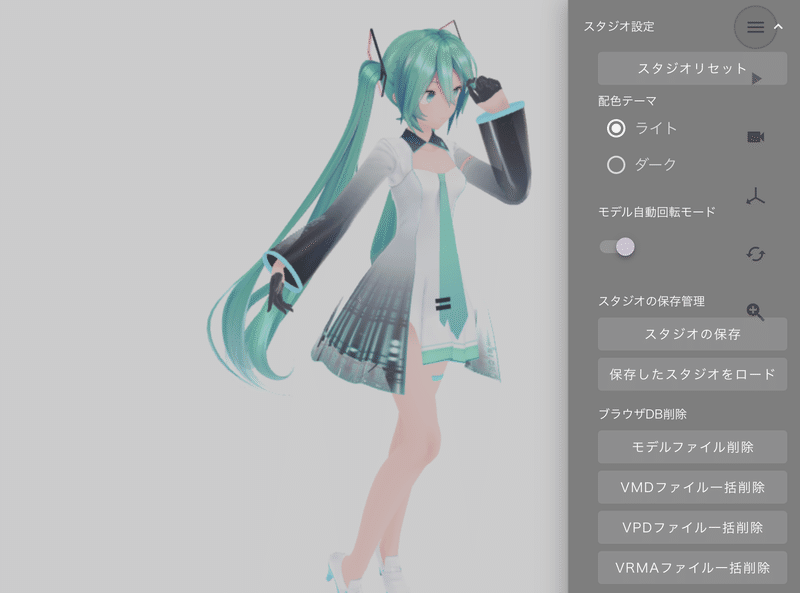Image resolution: width=800 pixels, height=593 pixels.
Task: Click VRMAファイル一括削除
Action: pyautogui.click(x=691, y=567)
